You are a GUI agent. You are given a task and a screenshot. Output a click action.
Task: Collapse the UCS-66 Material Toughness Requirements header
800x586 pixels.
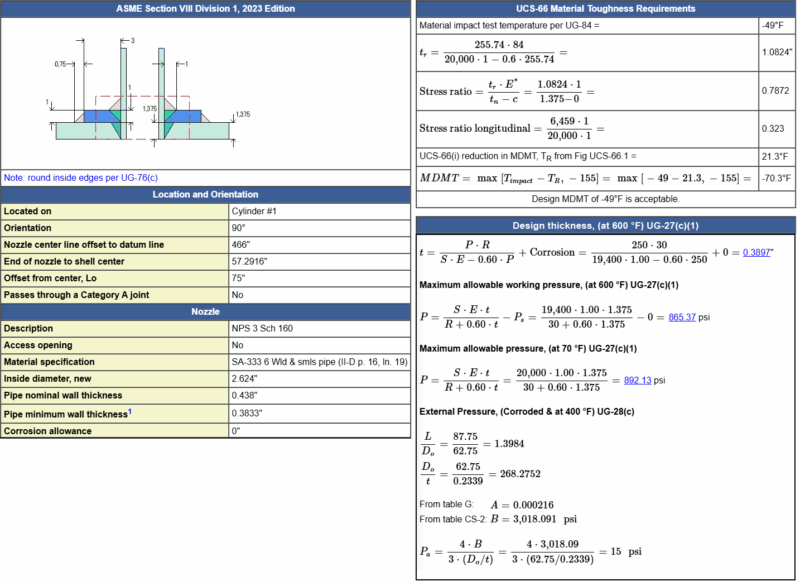604,8
